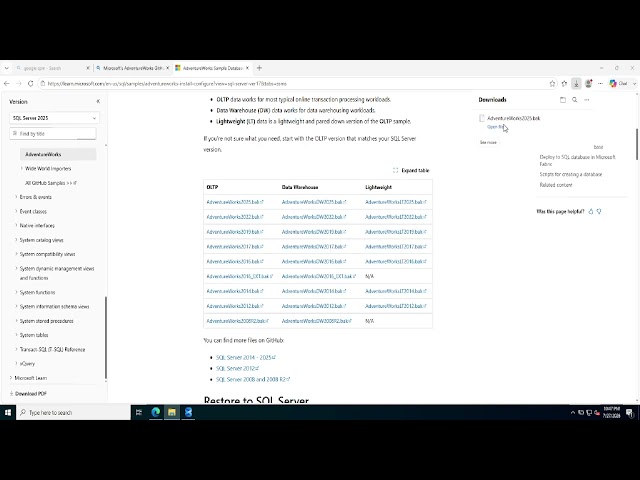Open Task View on taskbar
Image resolution: width=640 pixels, height=480 pixels.
139,413
